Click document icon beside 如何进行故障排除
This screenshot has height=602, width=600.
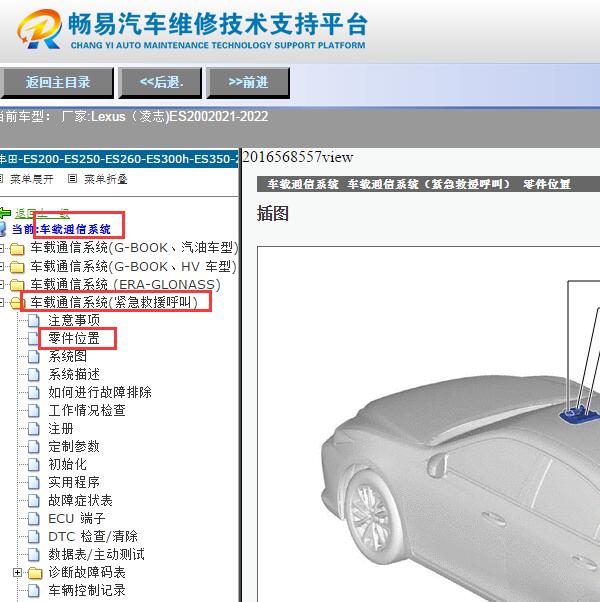(x=34, y=393)
